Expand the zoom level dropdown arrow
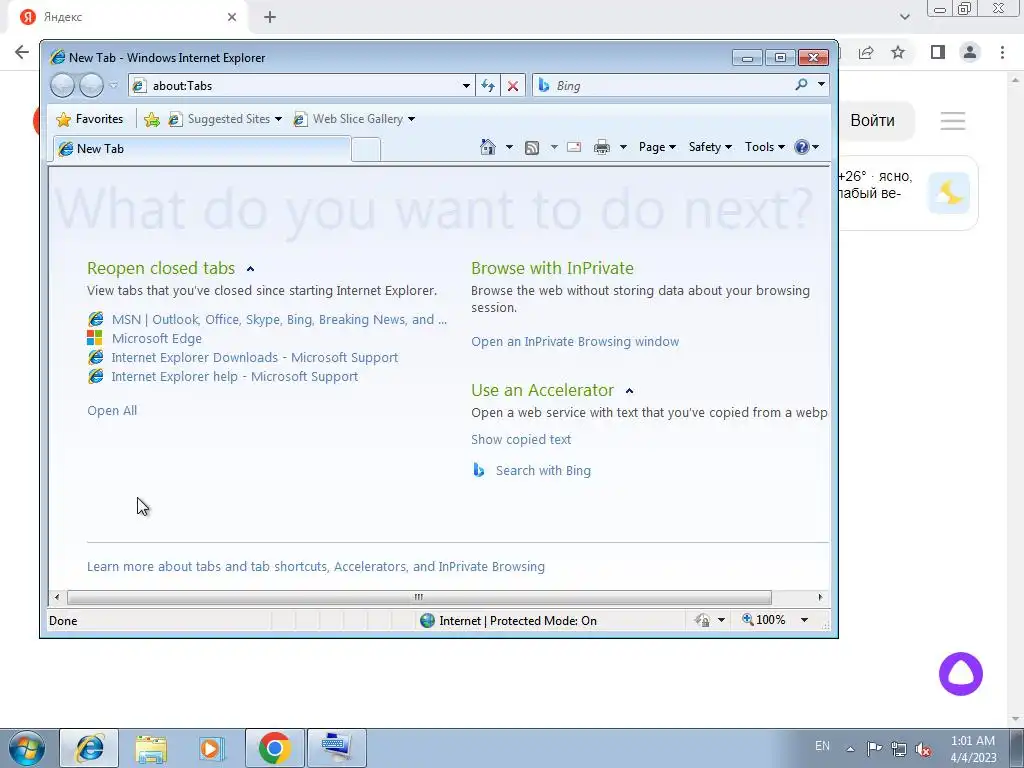 pyautogui.click(x=805, y=620)
